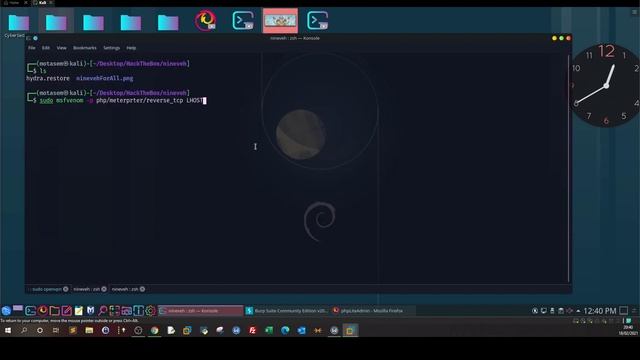Image resolution: width=640 pixels, height=360 pixels.
Task: Close the sudo openvpn tab
Action: coord(66,289)
